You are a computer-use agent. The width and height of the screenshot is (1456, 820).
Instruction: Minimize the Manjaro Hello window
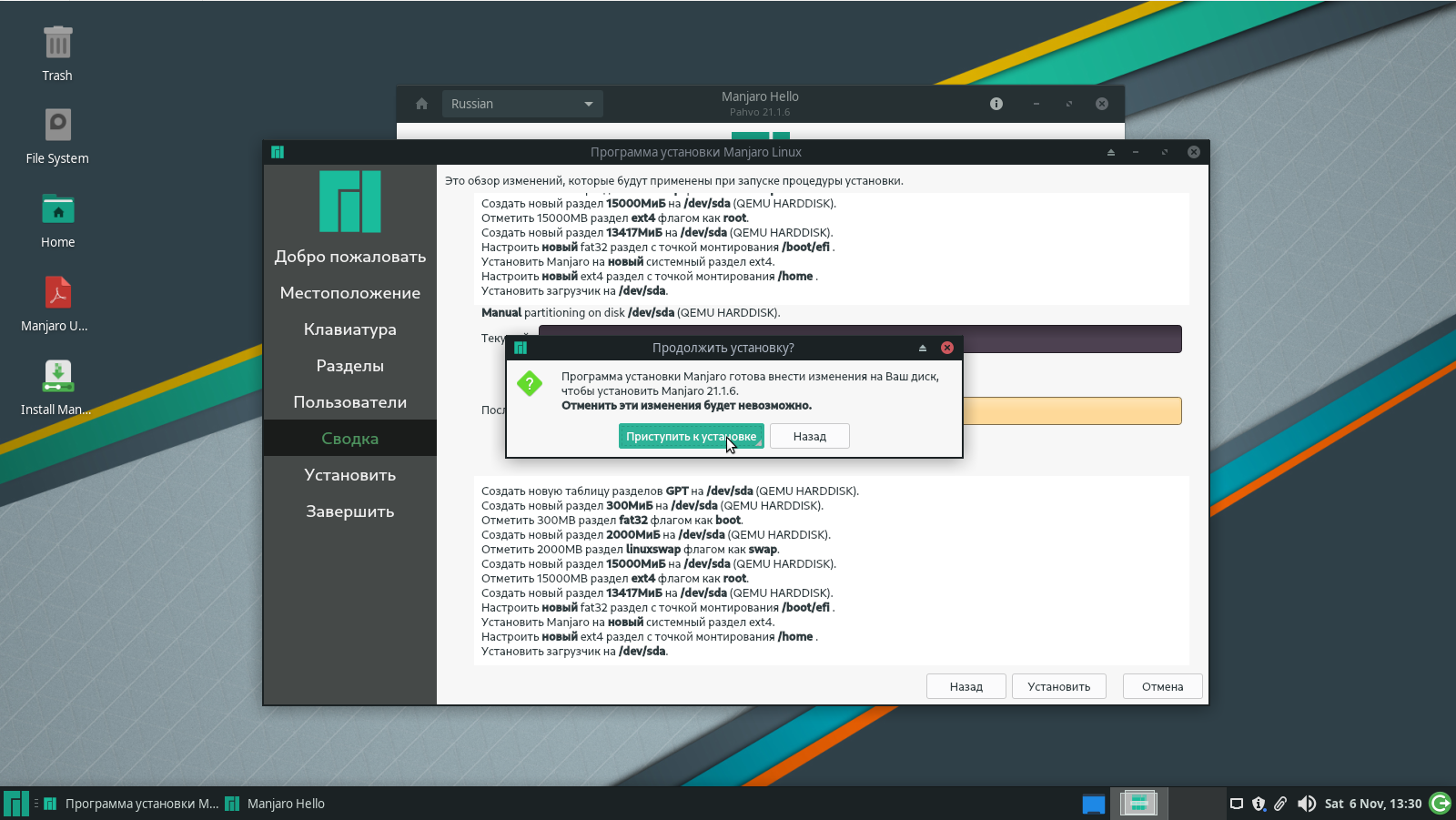[x=1036, y=104]
